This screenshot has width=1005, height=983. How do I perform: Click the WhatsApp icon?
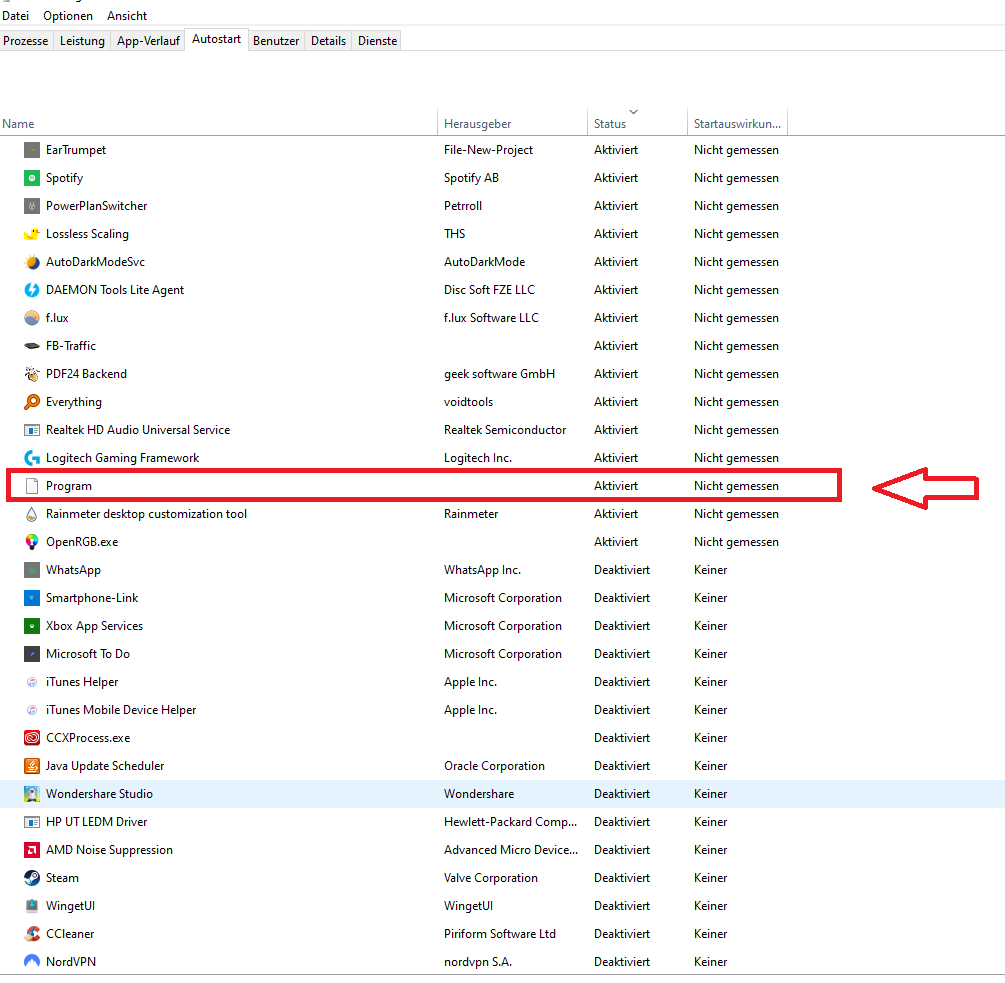pyautogui.click(x=31, y=570)
